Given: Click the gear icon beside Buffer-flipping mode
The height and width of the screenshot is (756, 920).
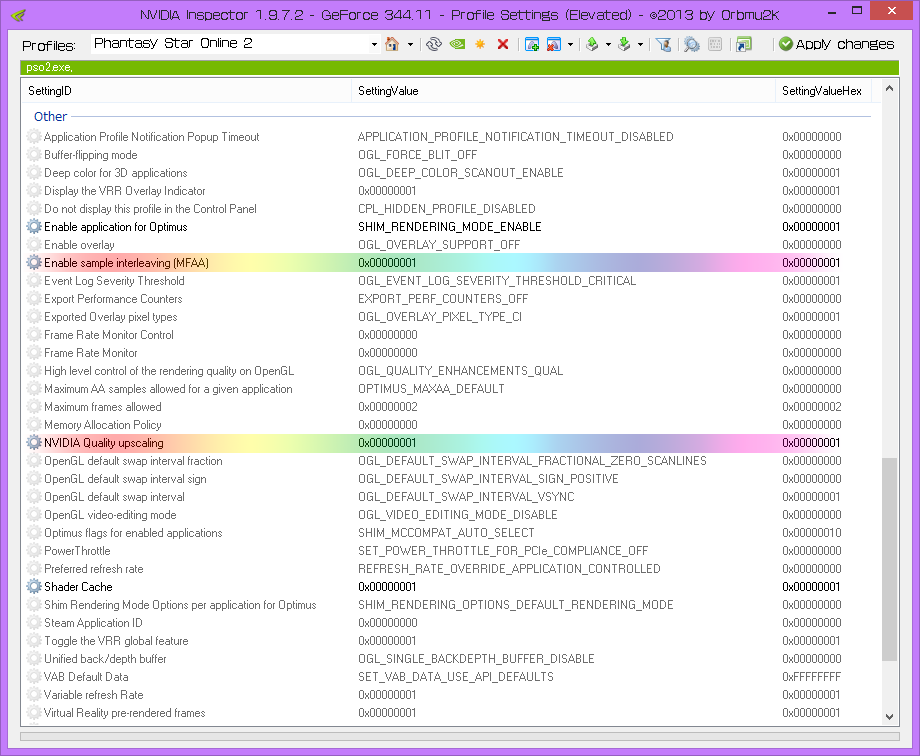Looking at the screenshot, I should point(34,154).
